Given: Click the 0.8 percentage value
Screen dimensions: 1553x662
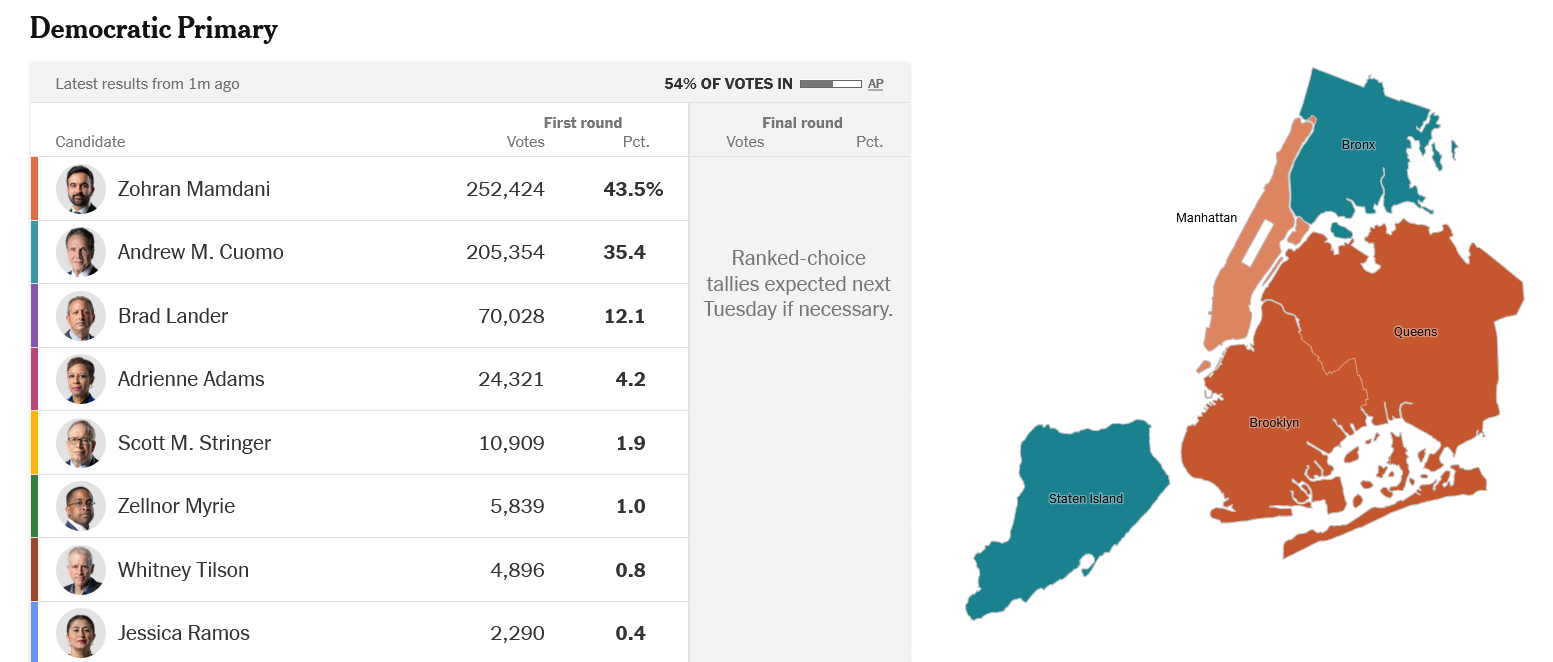Looking at the screenshot, I should click(x=631, y=570).
